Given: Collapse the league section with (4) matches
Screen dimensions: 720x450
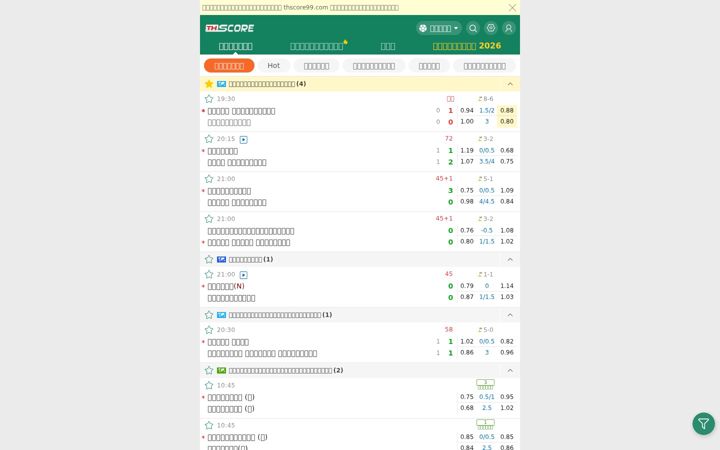Looking at the screenshot, I should [x=510, y=84].
